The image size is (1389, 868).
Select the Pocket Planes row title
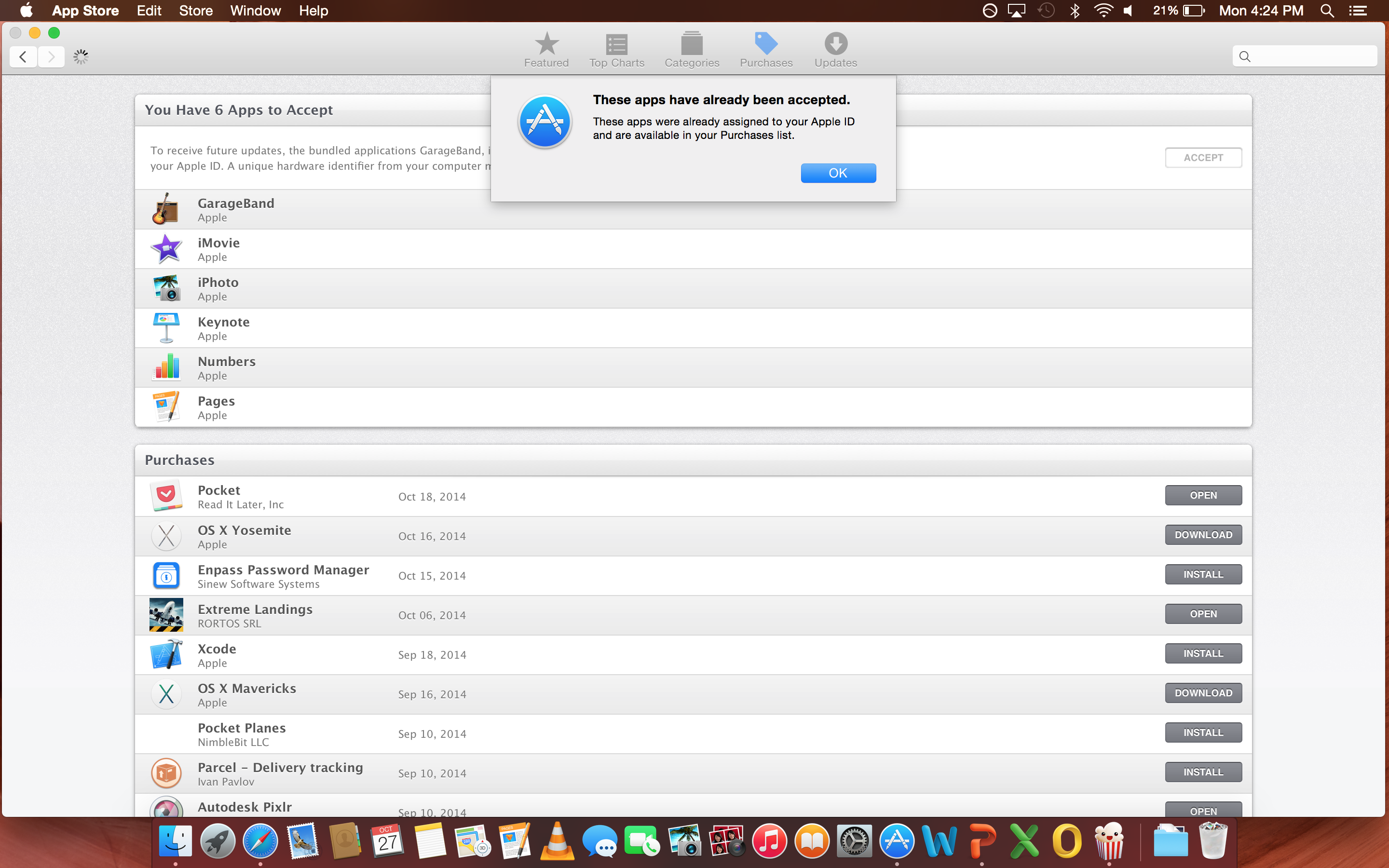coord(242,728)
